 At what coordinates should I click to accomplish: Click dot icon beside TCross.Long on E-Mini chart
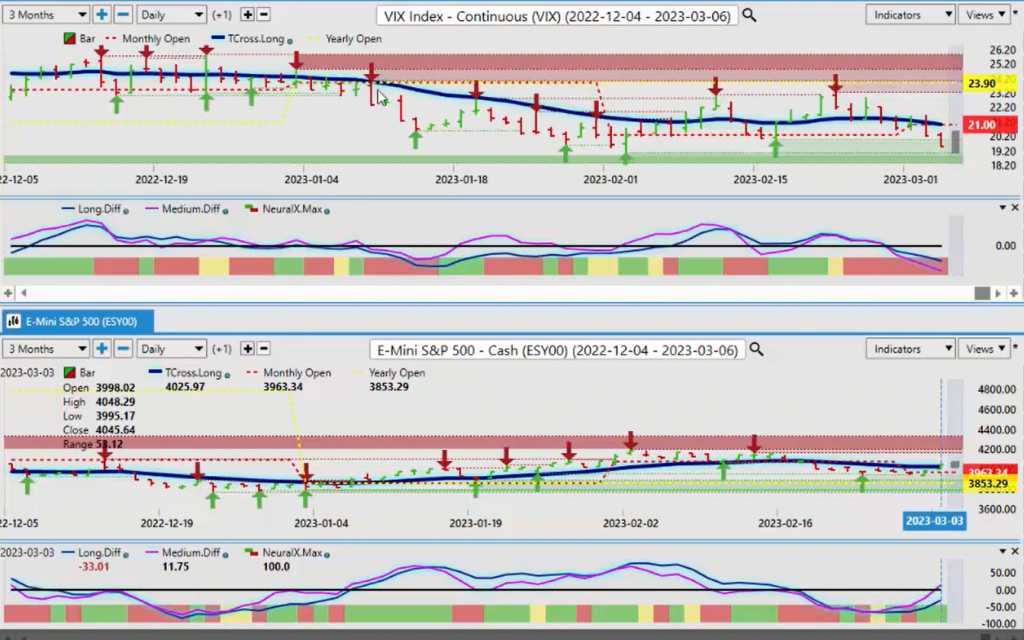pyautogui.click(x=227, y=375)
